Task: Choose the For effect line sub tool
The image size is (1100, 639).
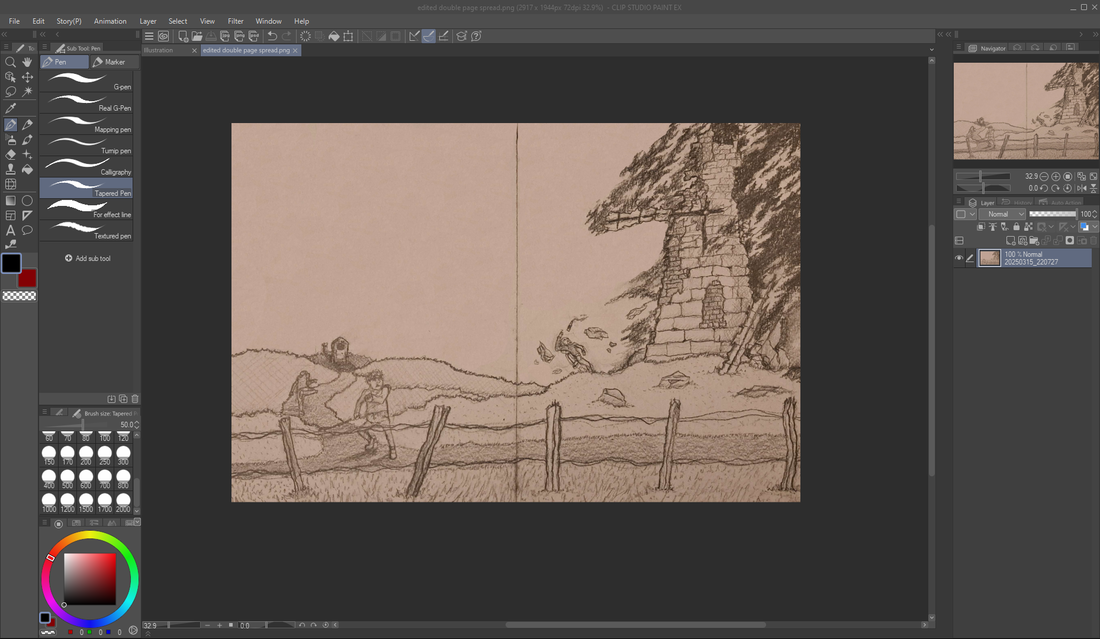Action: tap(86, 209)
